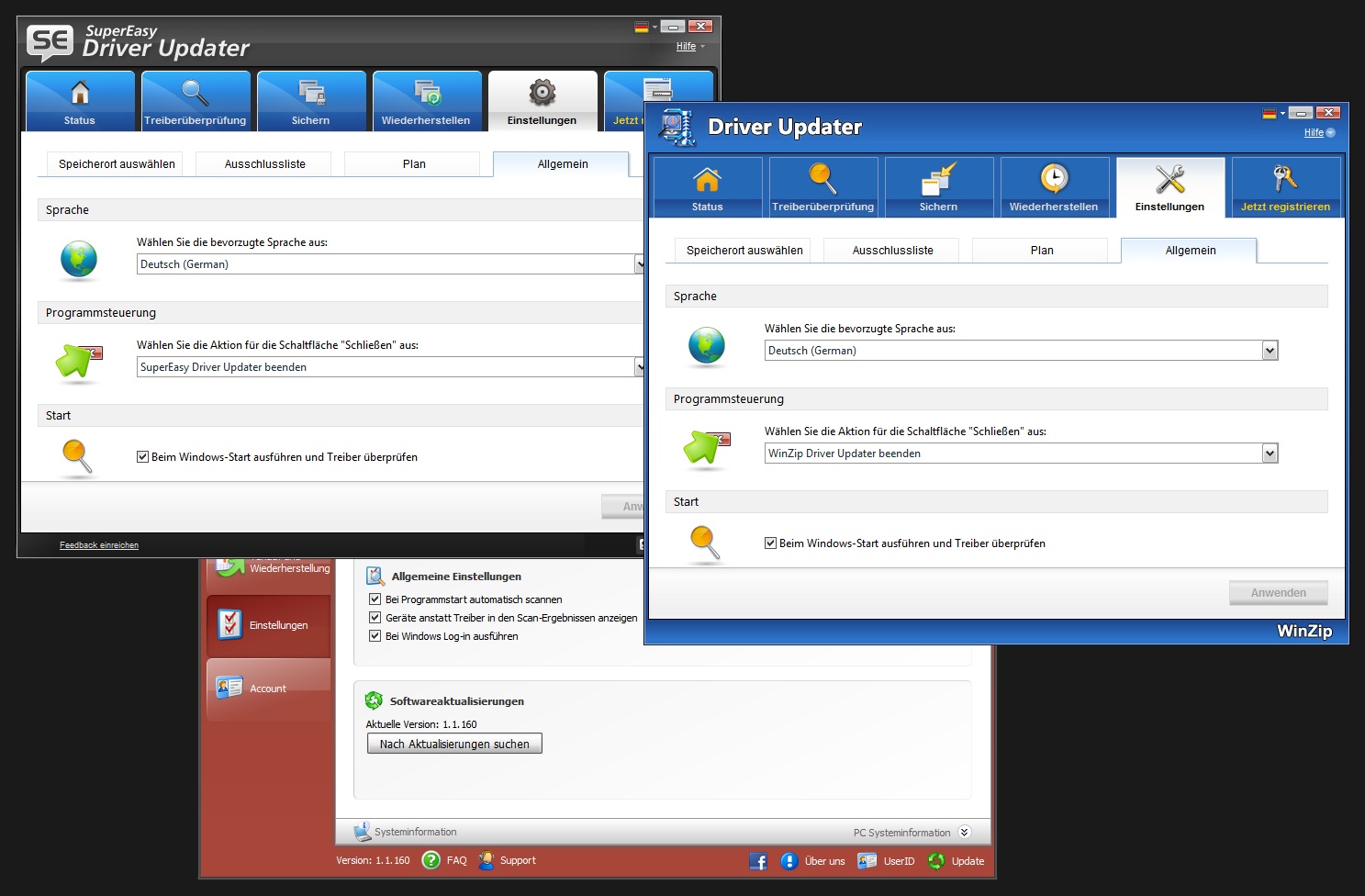This screenshot has height=896, width=1365.
Task: Switch to Ausschlussliste tab in SuperEasy window
Action: [x=264, y=163]
